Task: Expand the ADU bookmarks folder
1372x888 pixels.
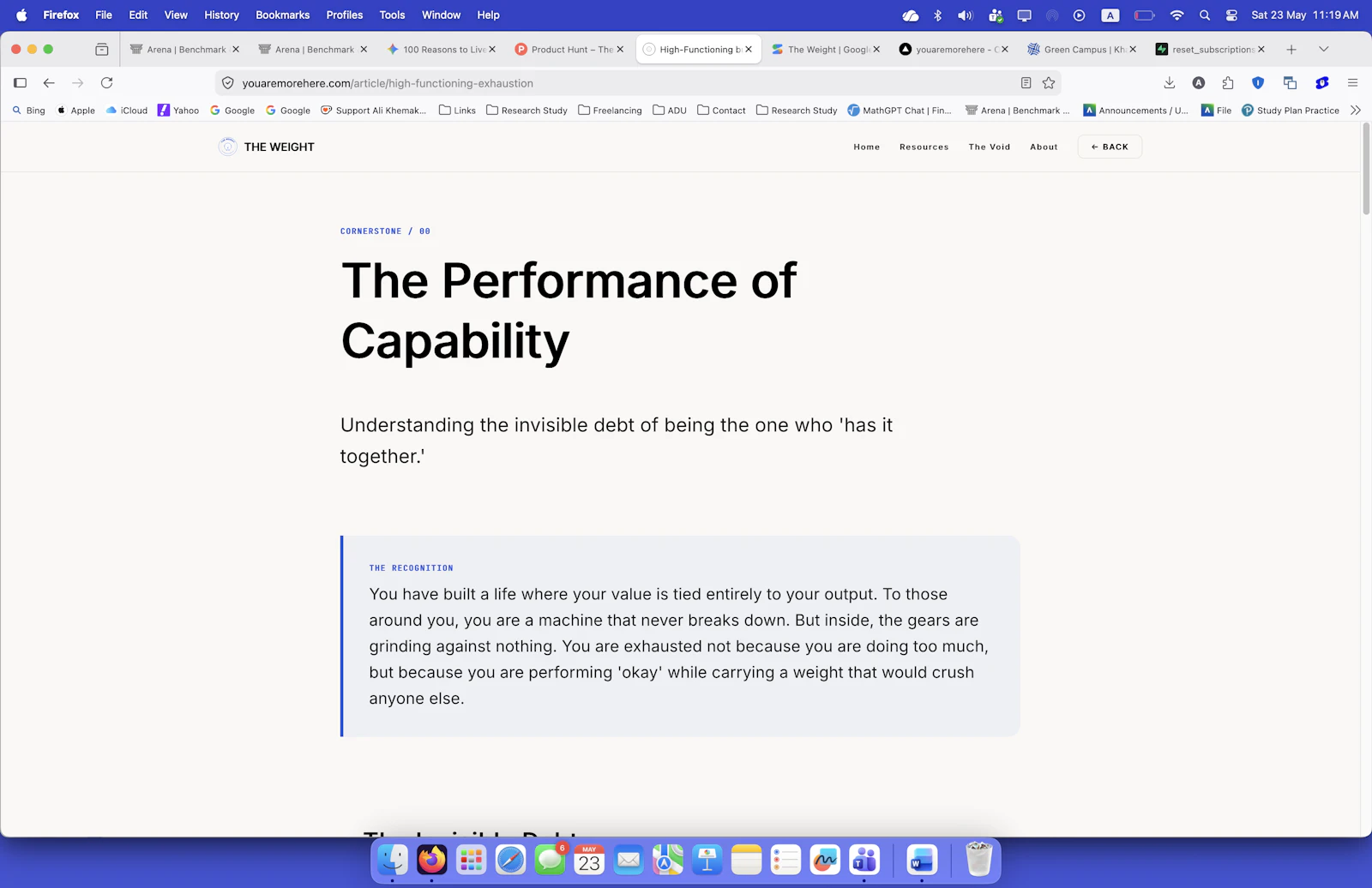Action: (670, 111)
